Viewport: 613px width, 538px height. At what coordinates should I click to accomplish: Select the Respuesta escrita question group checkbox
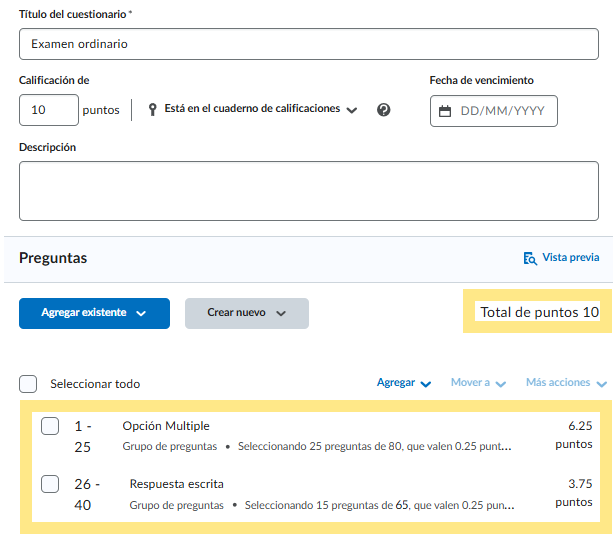pyautogui.click(x=50, y=485)
